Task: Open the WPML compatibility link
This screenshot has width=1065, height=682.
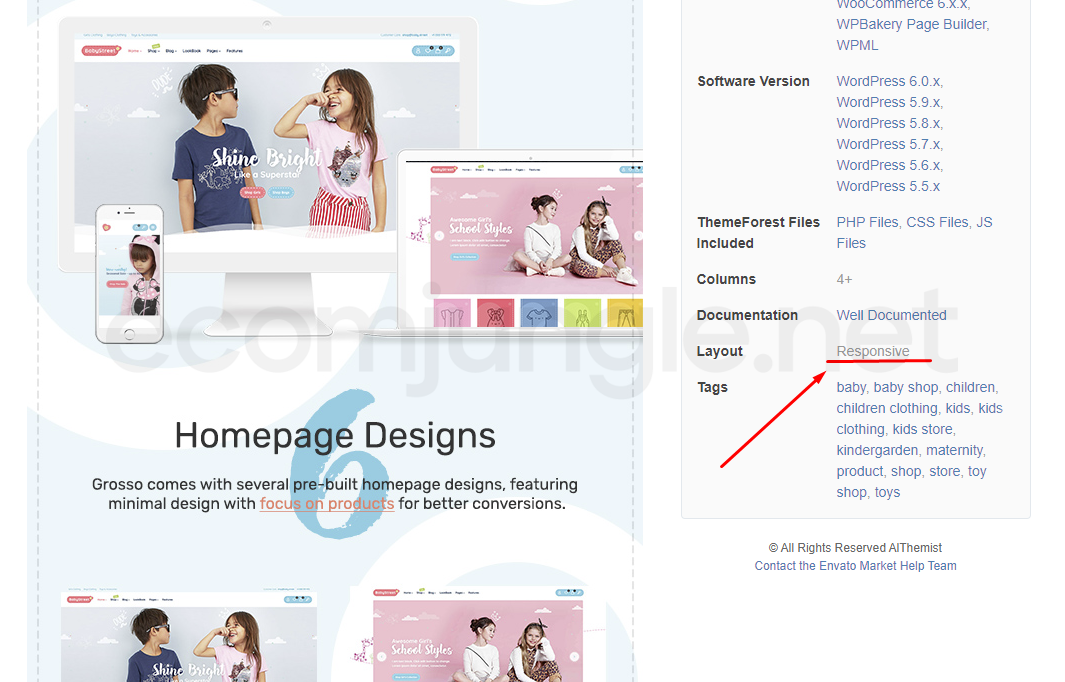Action: (x=857, y=45)
